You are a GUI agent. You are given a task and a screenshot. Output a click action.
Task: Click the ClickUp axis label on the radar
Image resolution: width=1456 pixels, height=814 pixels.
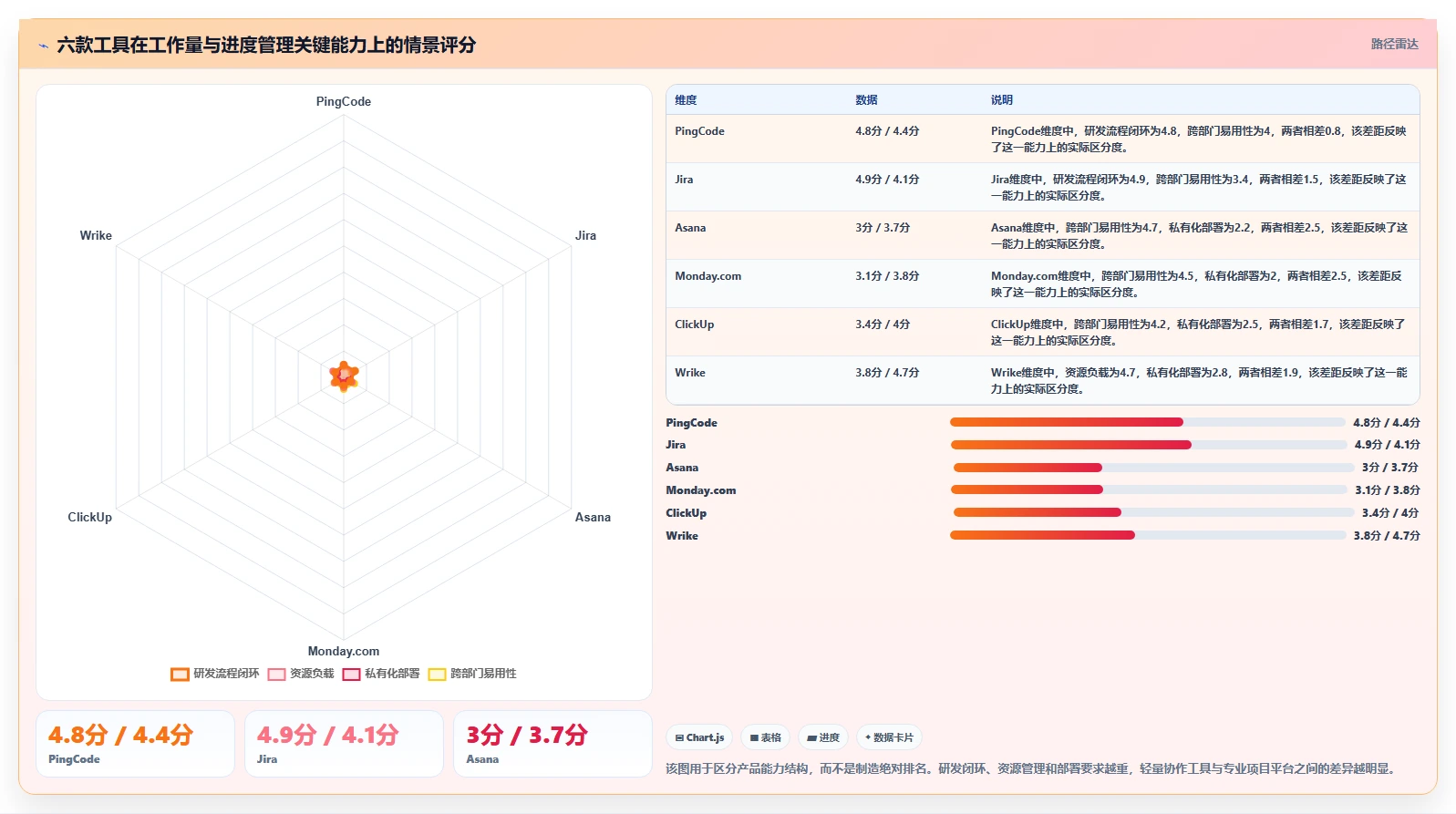click(89, 517)
